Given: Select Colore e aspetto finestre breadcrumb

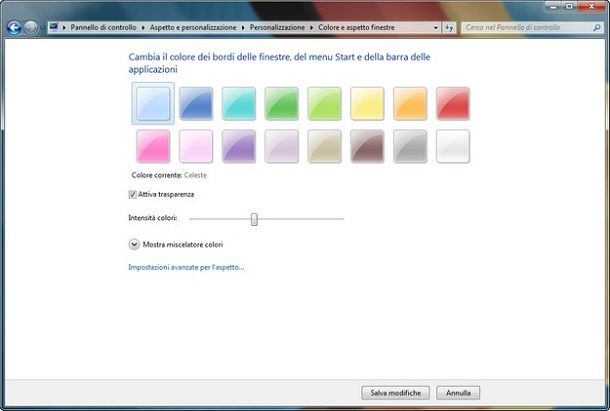Looking at the screenshot, I should coord(356,28).
